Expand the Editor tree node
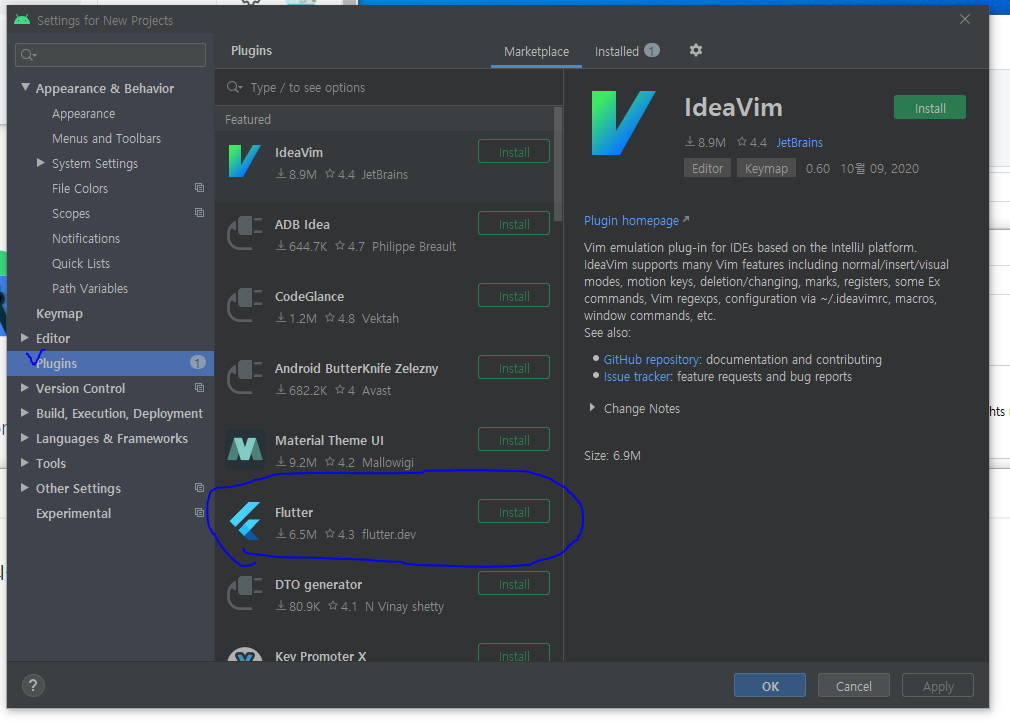Viewport: 1010px width, 724px height. (24, 338)
